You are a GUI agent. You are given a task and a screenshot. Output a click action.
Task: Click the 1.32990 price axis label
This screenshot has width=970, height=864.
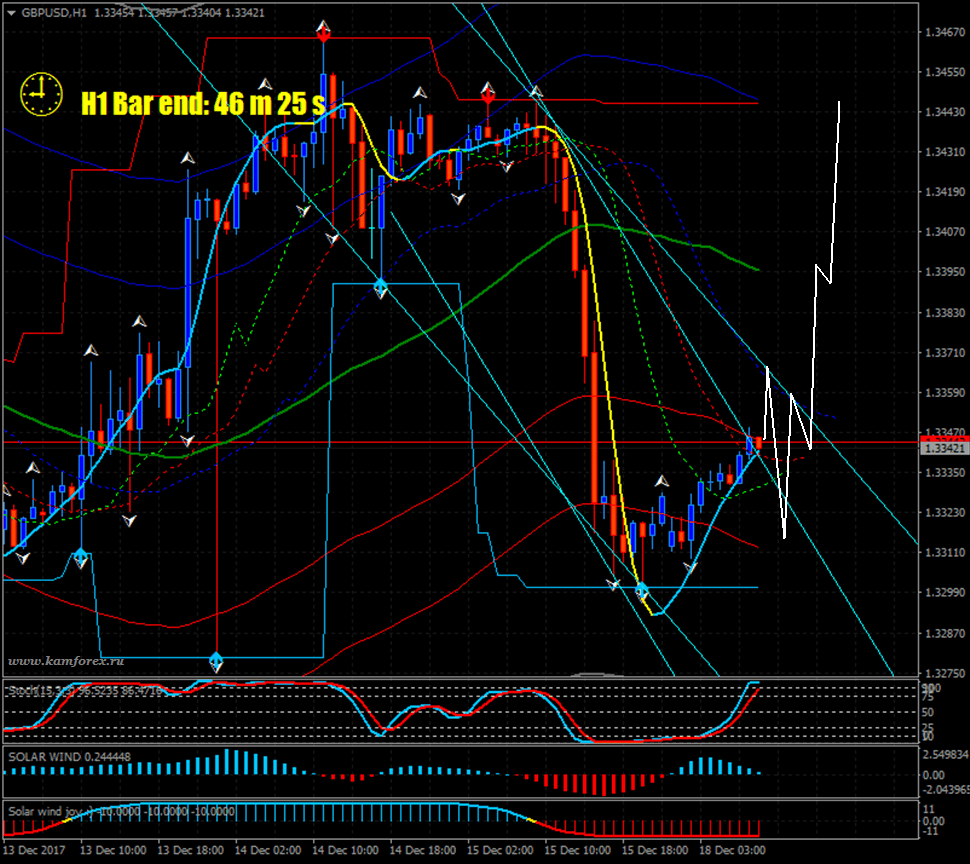pyautogui.click(x=945, y=592)
